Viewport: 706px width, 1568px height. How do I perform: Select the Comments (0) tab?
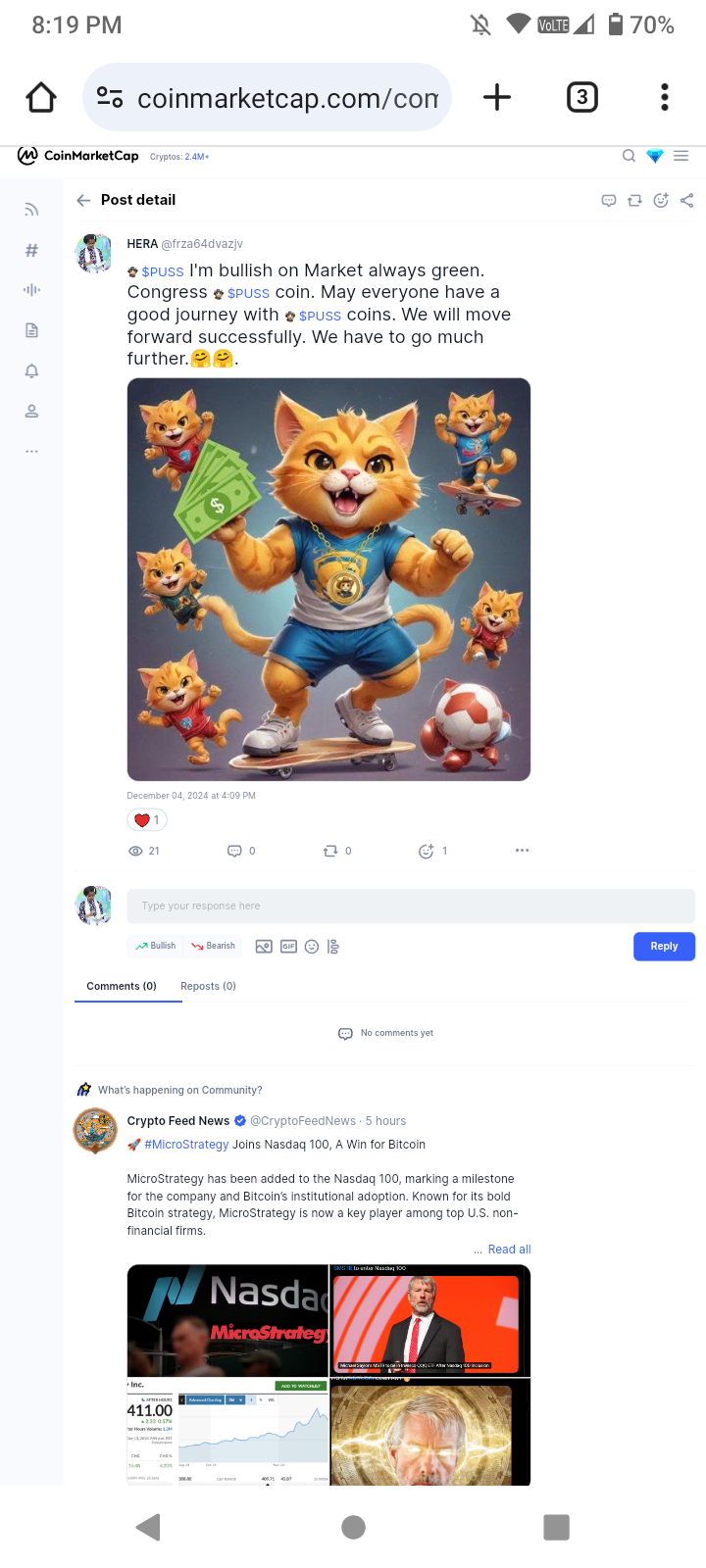pyautogui.click(x=122, y=986)
